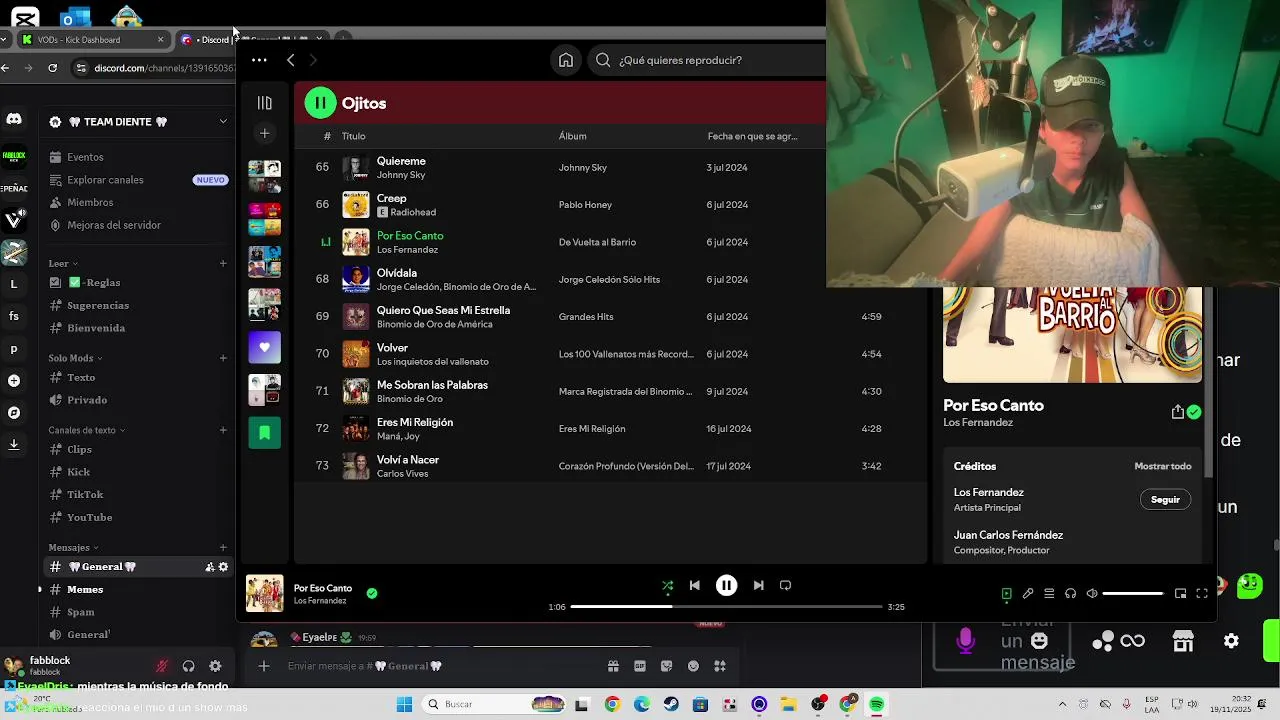Pause playback in the bottom player bar
This screenshot has width=1280, height=720.
pyautogui.click(x=727, y=585)
